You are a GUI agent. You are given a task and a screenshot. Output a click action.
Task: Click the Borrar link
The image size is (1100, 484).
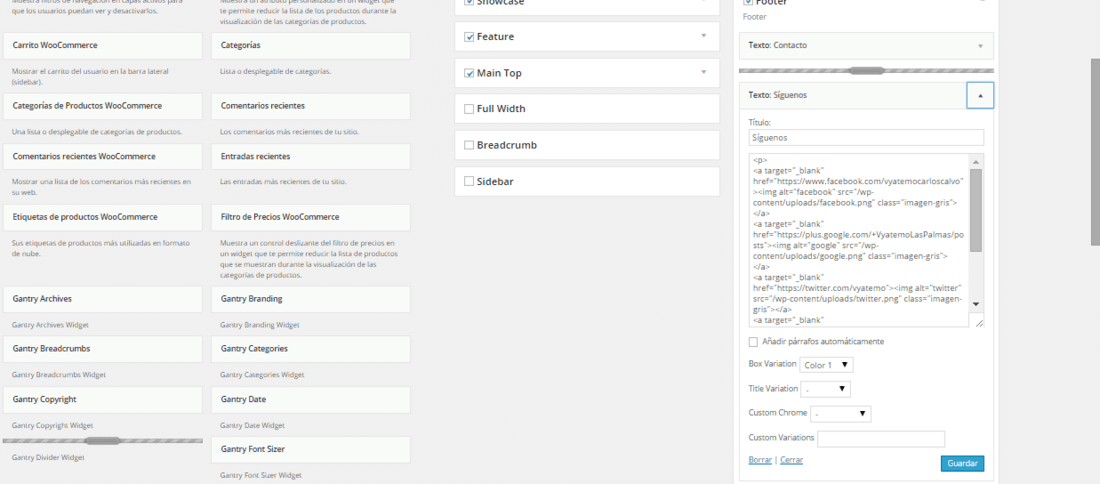[x=760, y=460]
